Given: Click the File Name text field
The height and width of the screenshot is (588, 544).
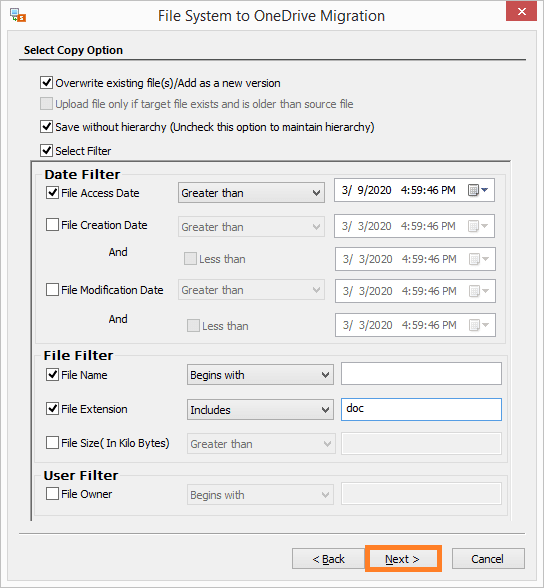Looking at the screenshot, I should click(x=421, y=374).
